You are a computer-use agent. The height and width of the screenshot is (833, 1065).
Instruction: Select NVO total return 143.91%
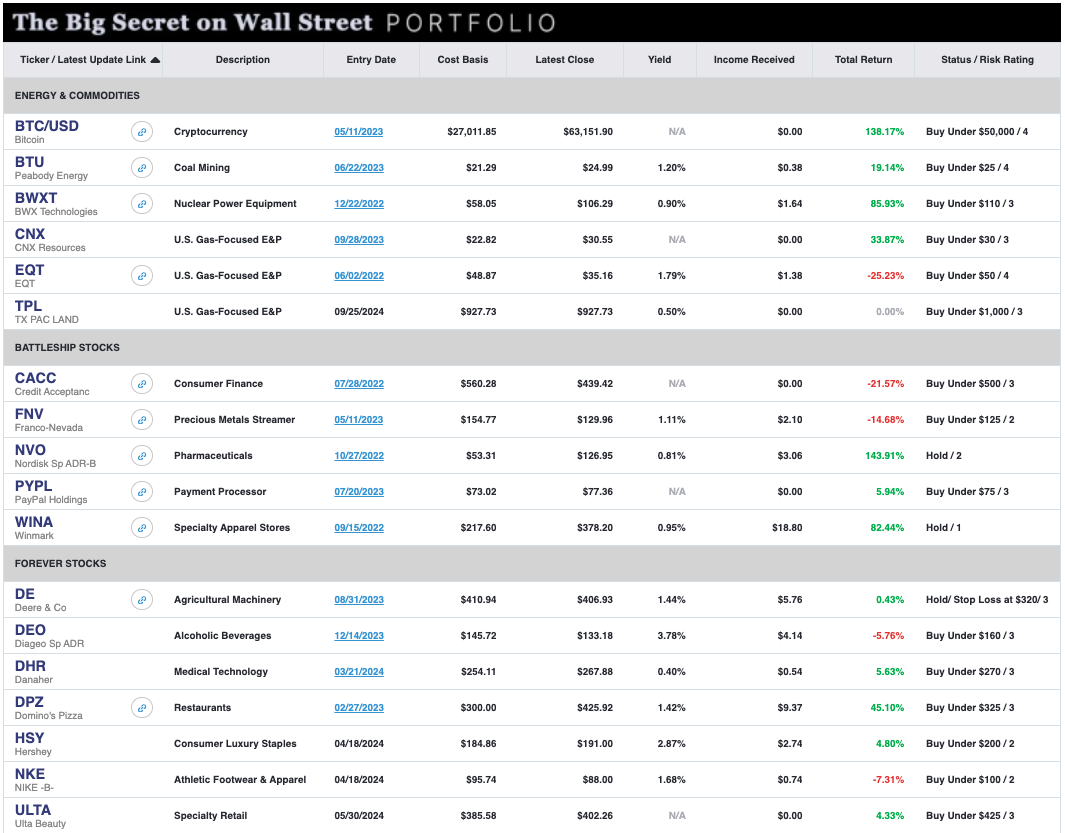tap(884, 456)
